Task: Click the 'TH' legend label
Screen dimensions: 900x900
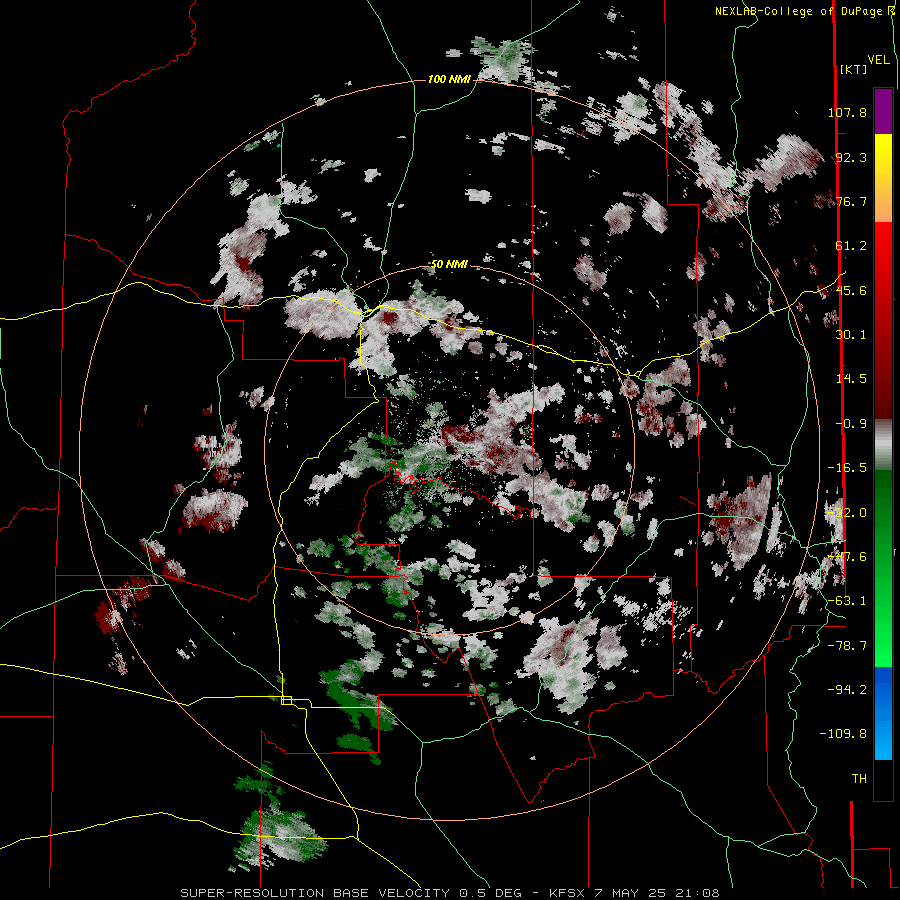Action: 859,779
